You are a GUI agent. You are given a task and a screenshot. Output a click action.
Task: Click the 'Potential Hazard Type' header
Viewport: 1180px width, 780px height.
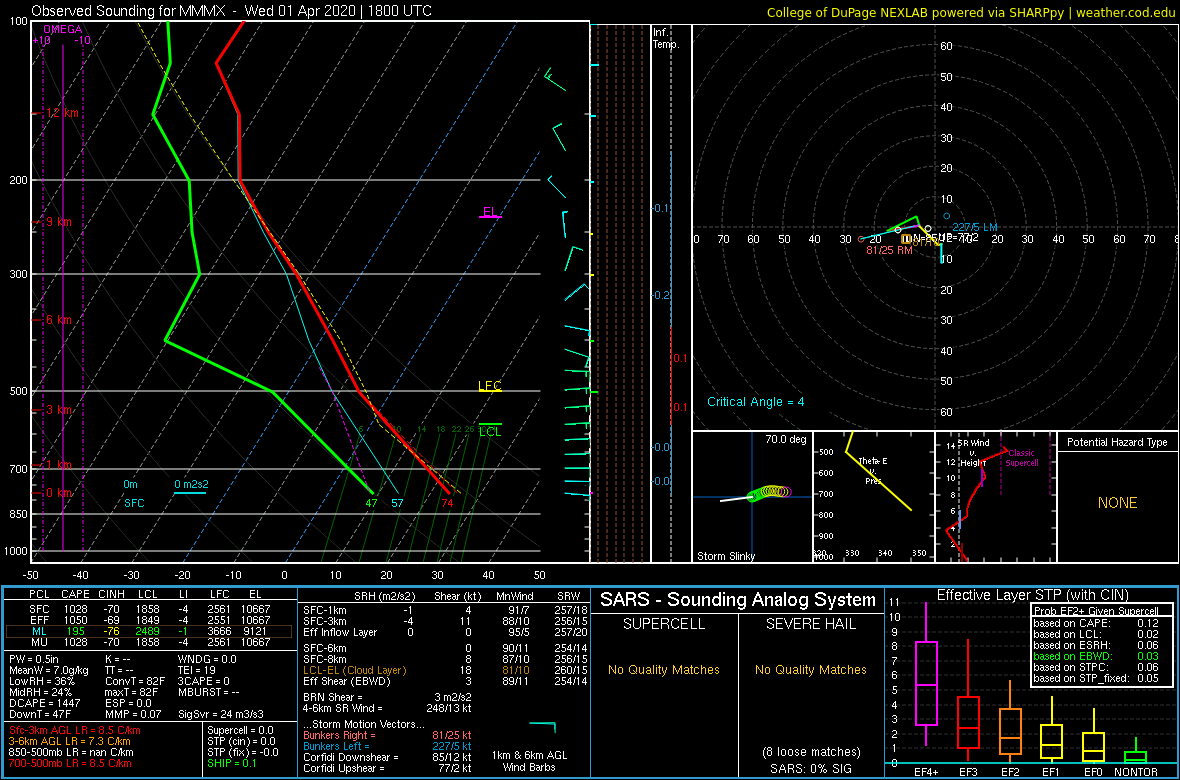[x=1118, y=442]
